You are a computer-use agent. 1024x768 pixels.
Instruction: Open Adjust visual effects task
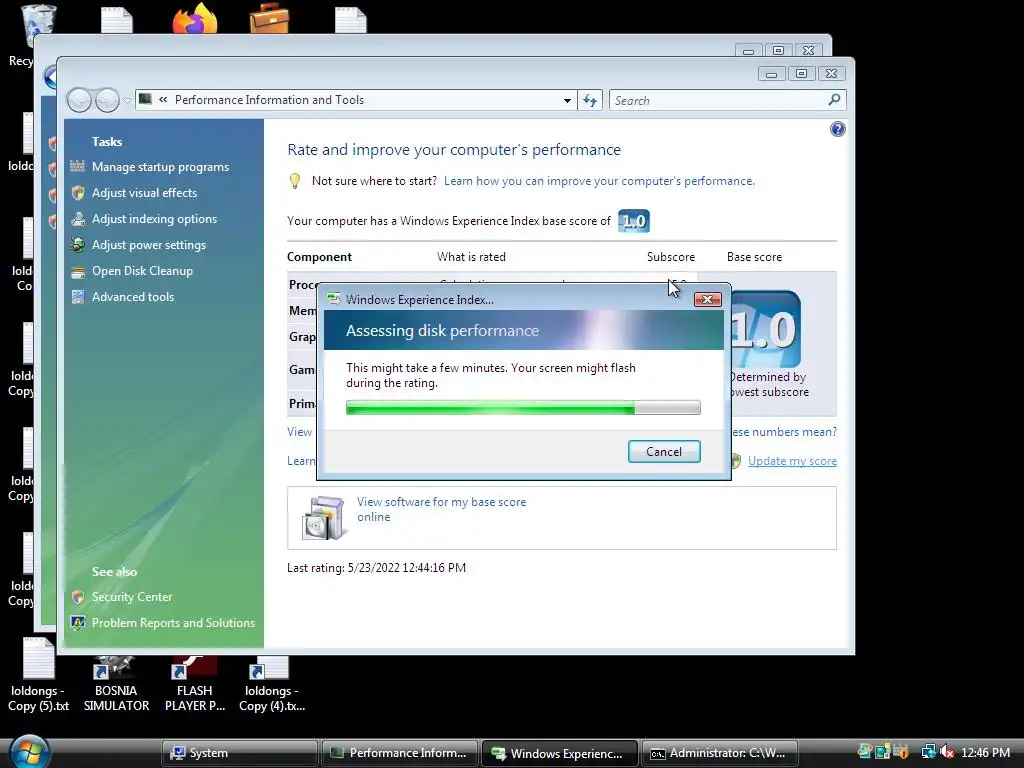(x=144, y=193)
